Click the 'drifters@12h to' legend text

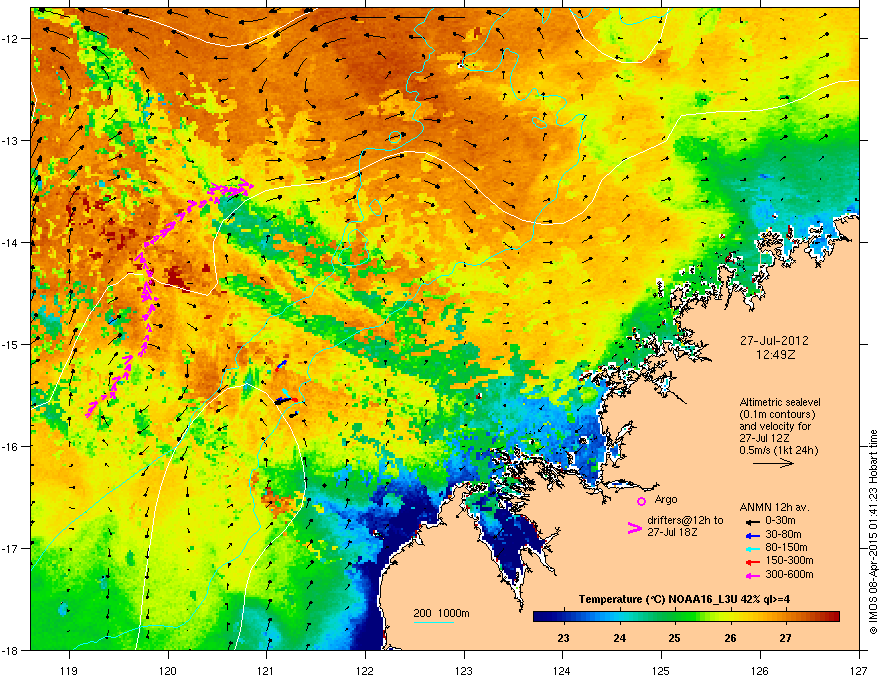coord(685,521)
